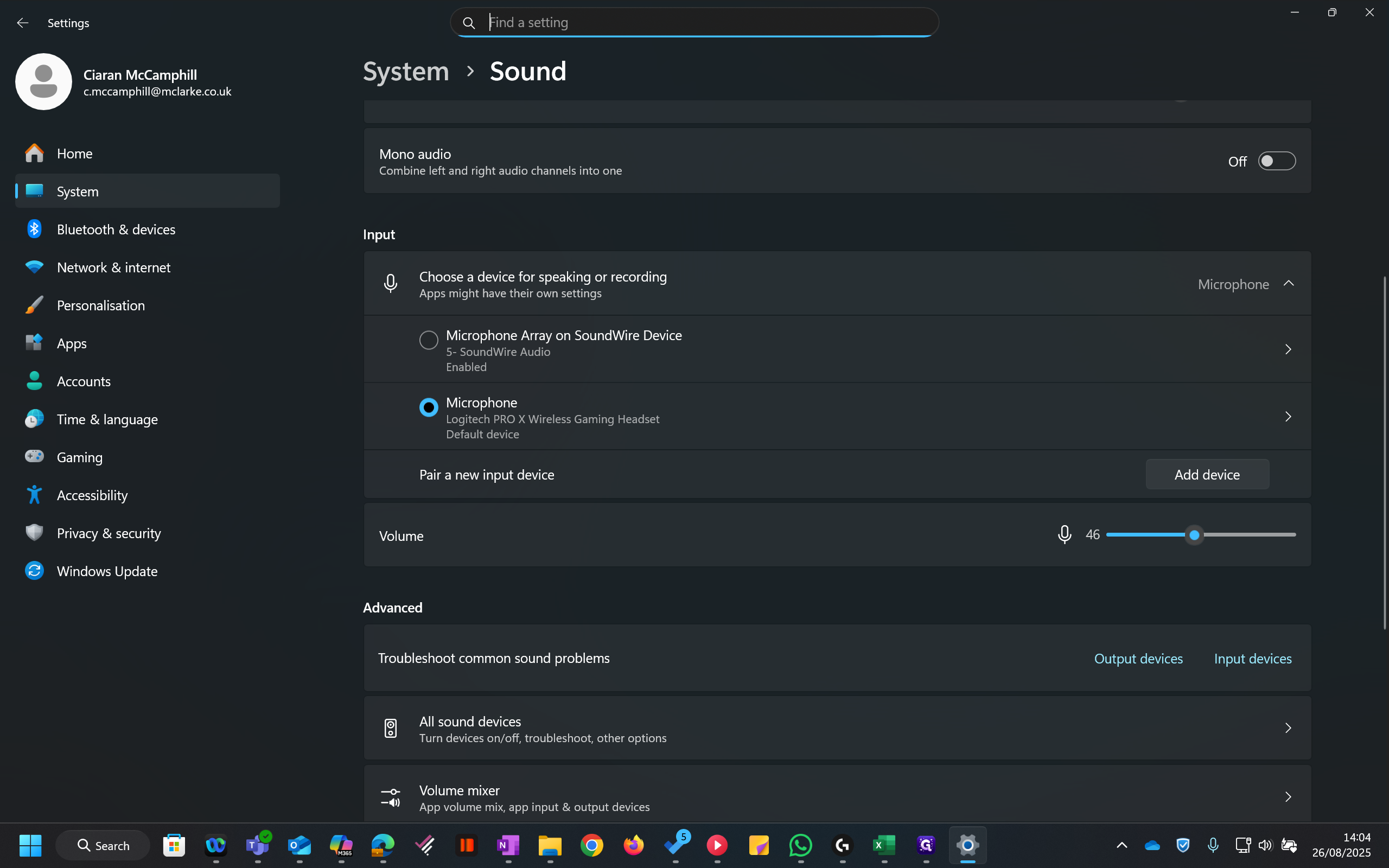Open the clock and date flyout
1389x868 pixels.
(x=1341, y=845)
